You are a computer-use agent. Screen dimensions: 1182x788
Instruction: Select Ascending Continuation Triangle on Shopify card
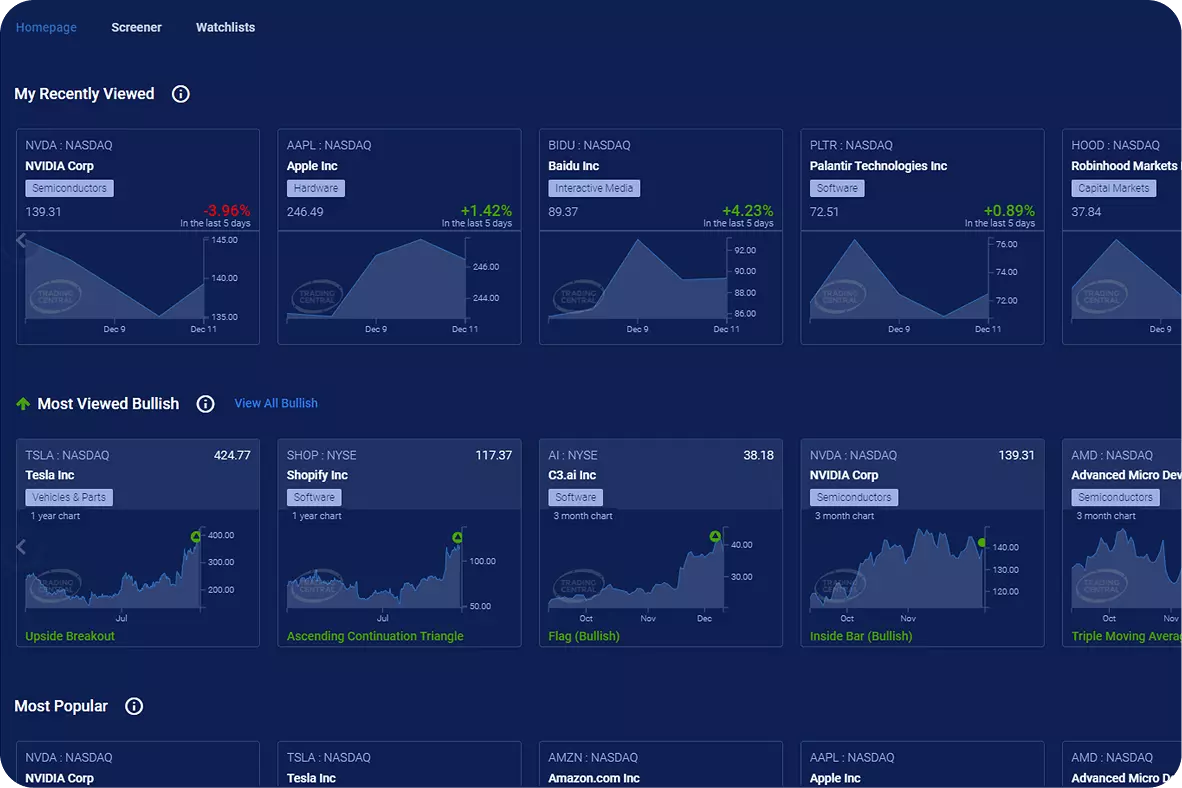(x=375, y=636)
